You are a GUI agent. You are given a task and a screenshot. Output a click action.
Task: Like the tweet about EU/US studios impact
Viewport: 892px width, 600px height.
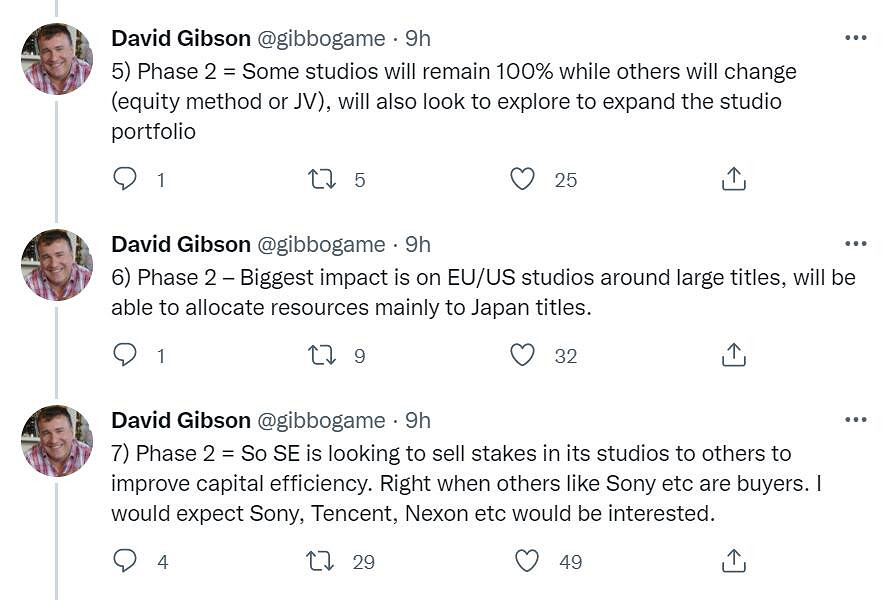522,355
